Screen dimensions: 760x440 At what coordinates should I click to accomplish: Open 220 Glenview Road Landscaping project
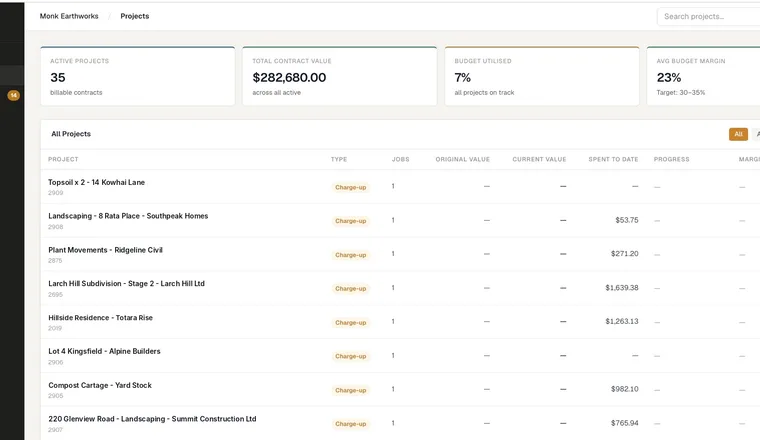tap(152, 419)
